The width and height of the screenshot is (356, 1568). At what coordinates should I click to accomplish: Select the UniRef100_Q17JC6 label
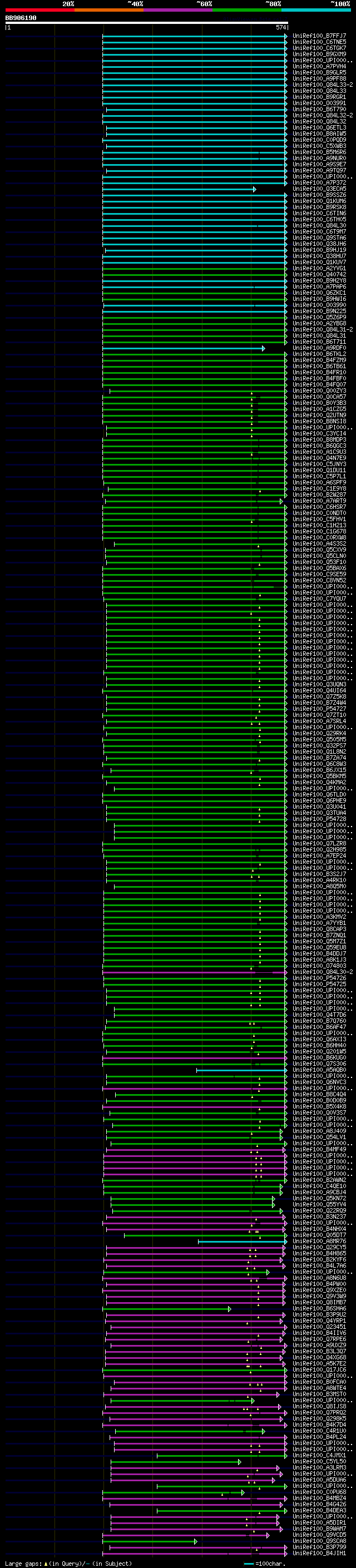pyautogui.click(x=319, y=1370)
